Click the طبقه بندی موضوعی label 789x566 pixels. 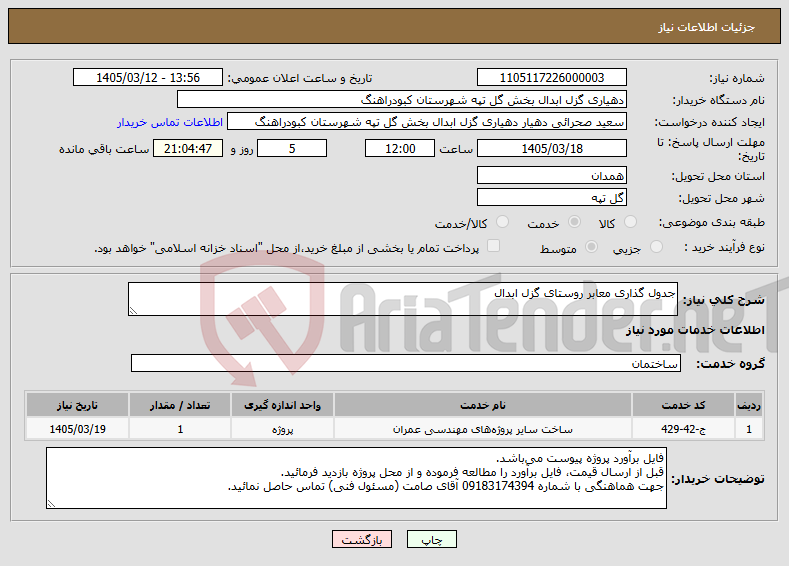(x=712, y=222)
